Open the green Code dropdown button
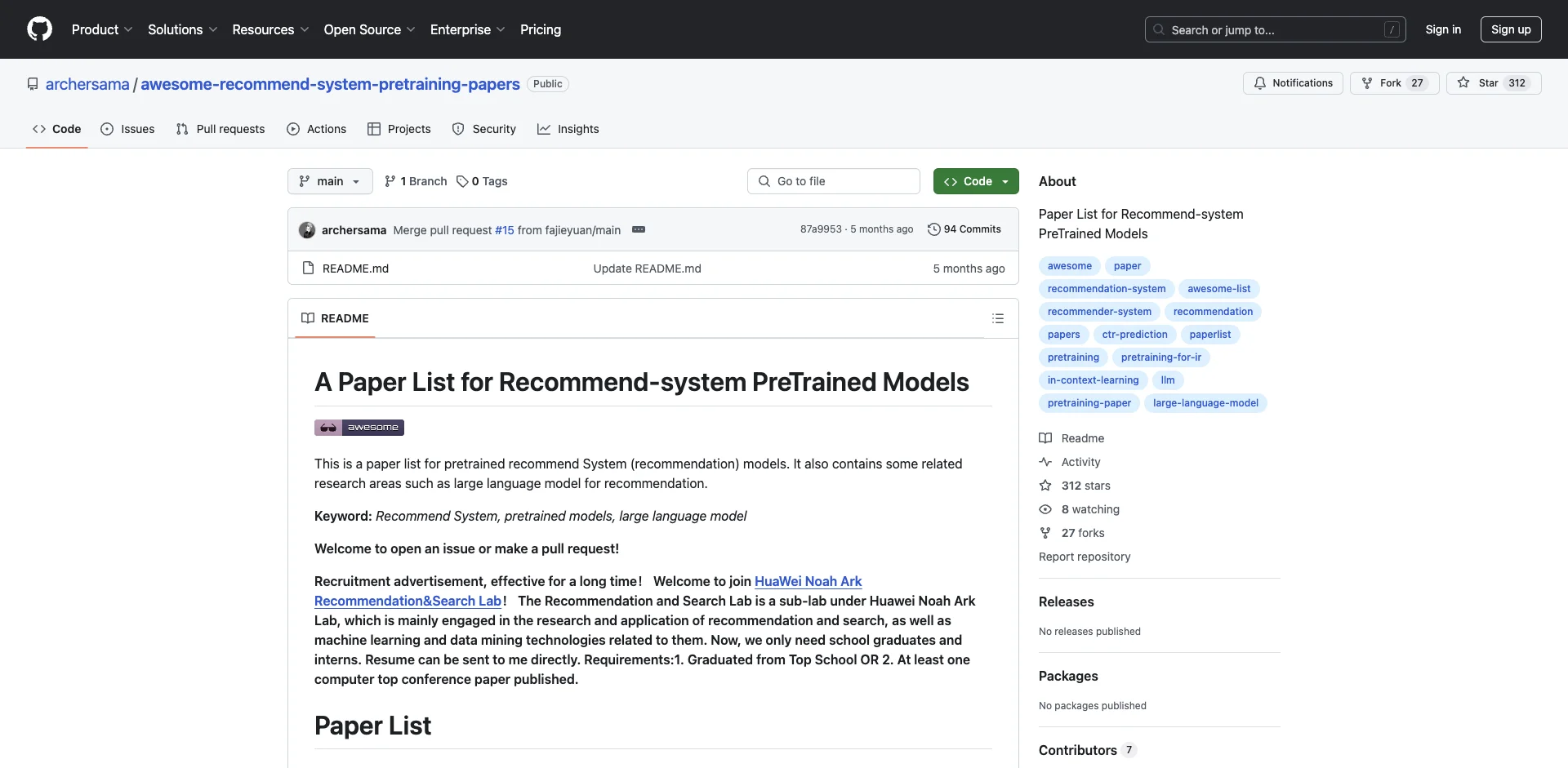 pos(976,181)
